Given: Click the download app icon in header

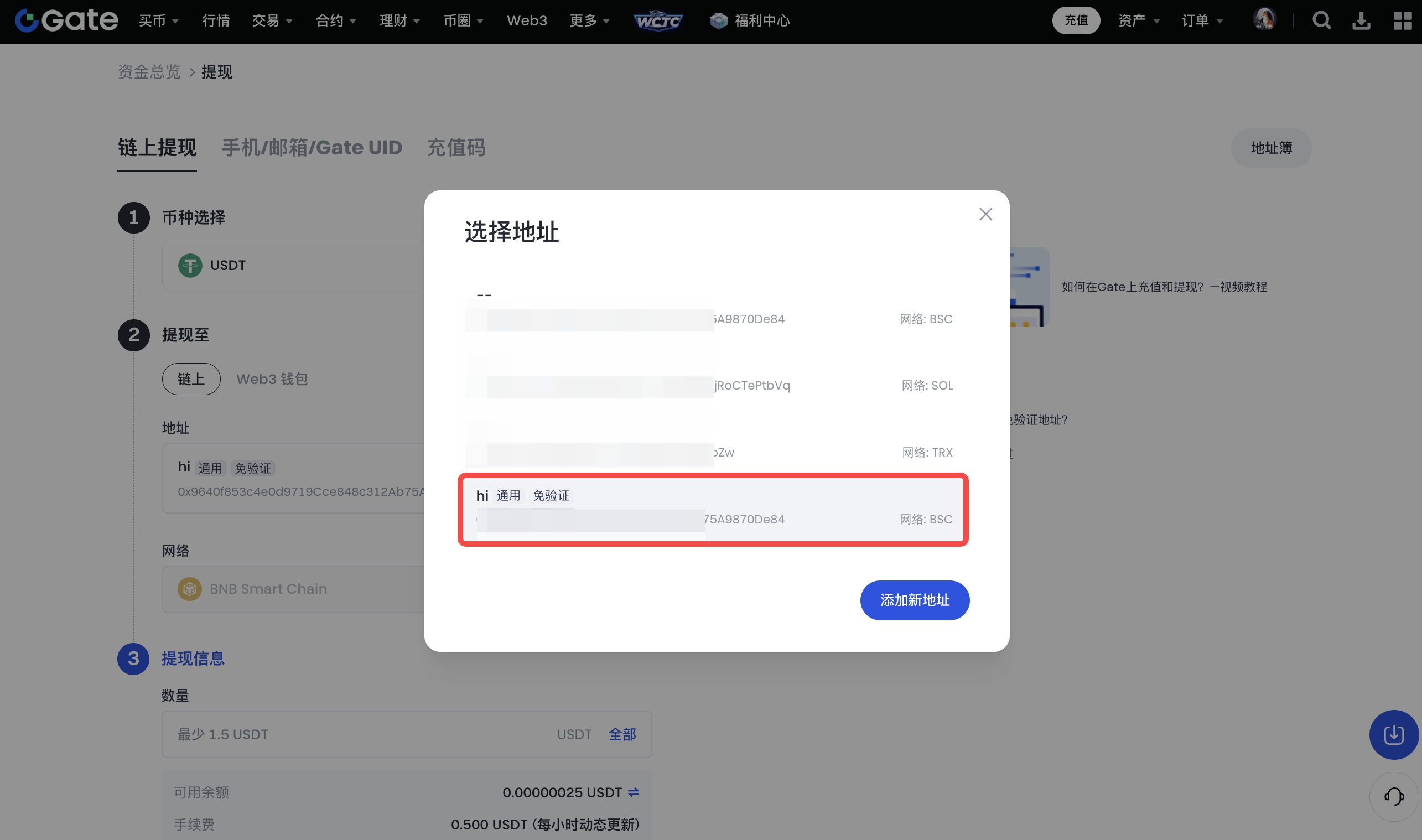Looking at the screenshot, I should tap(1362, 21).
